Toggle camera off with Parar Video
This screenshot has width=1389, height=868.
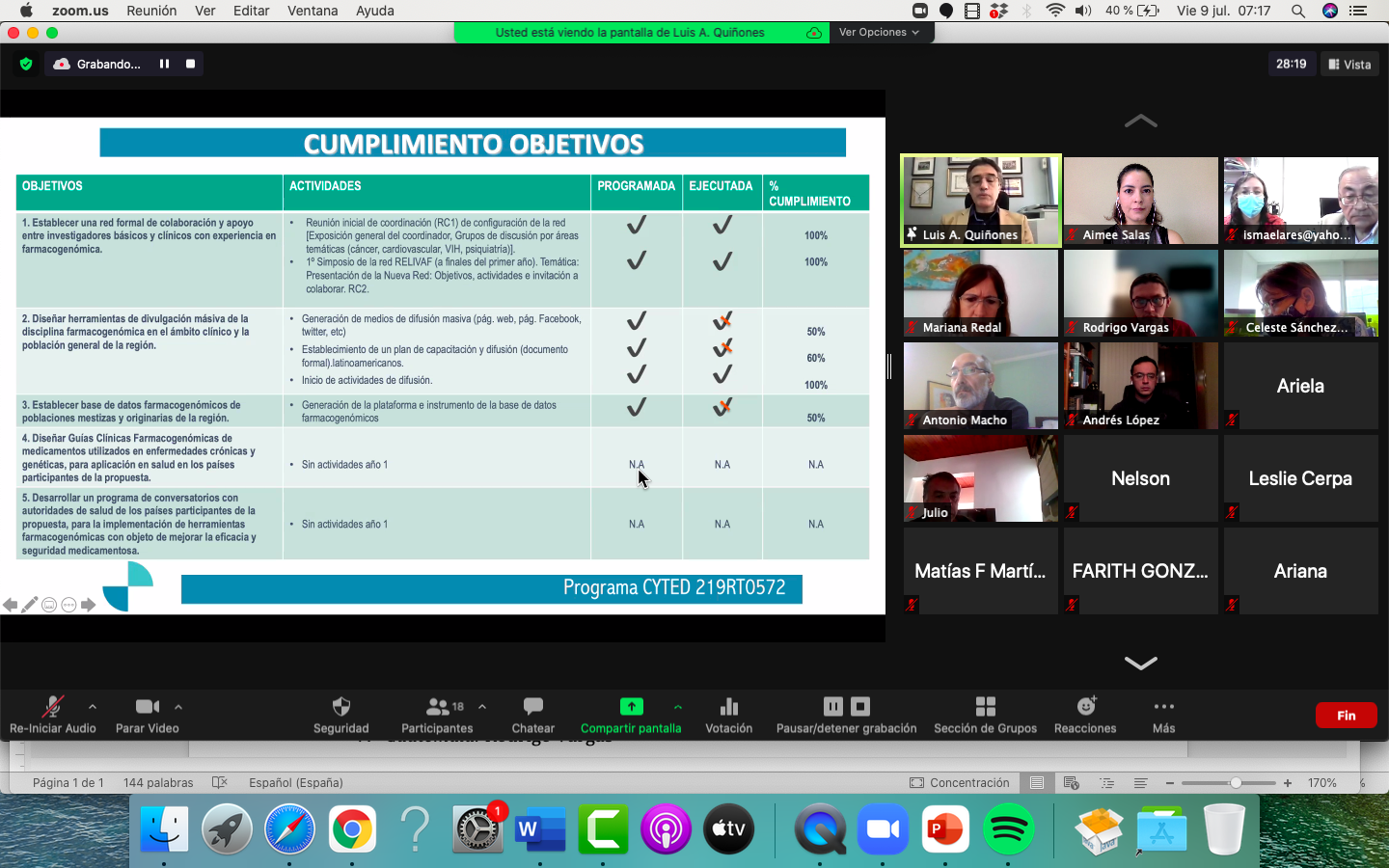[x=147, y=707]
